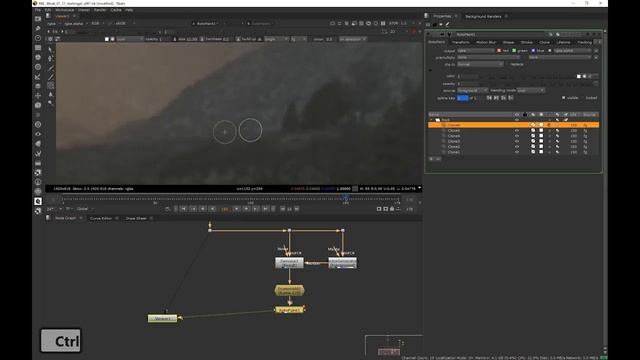The height and width of the screenshot is (360, 640).
Task: Select the selected clone row in the list
Action: click(513, 125)
